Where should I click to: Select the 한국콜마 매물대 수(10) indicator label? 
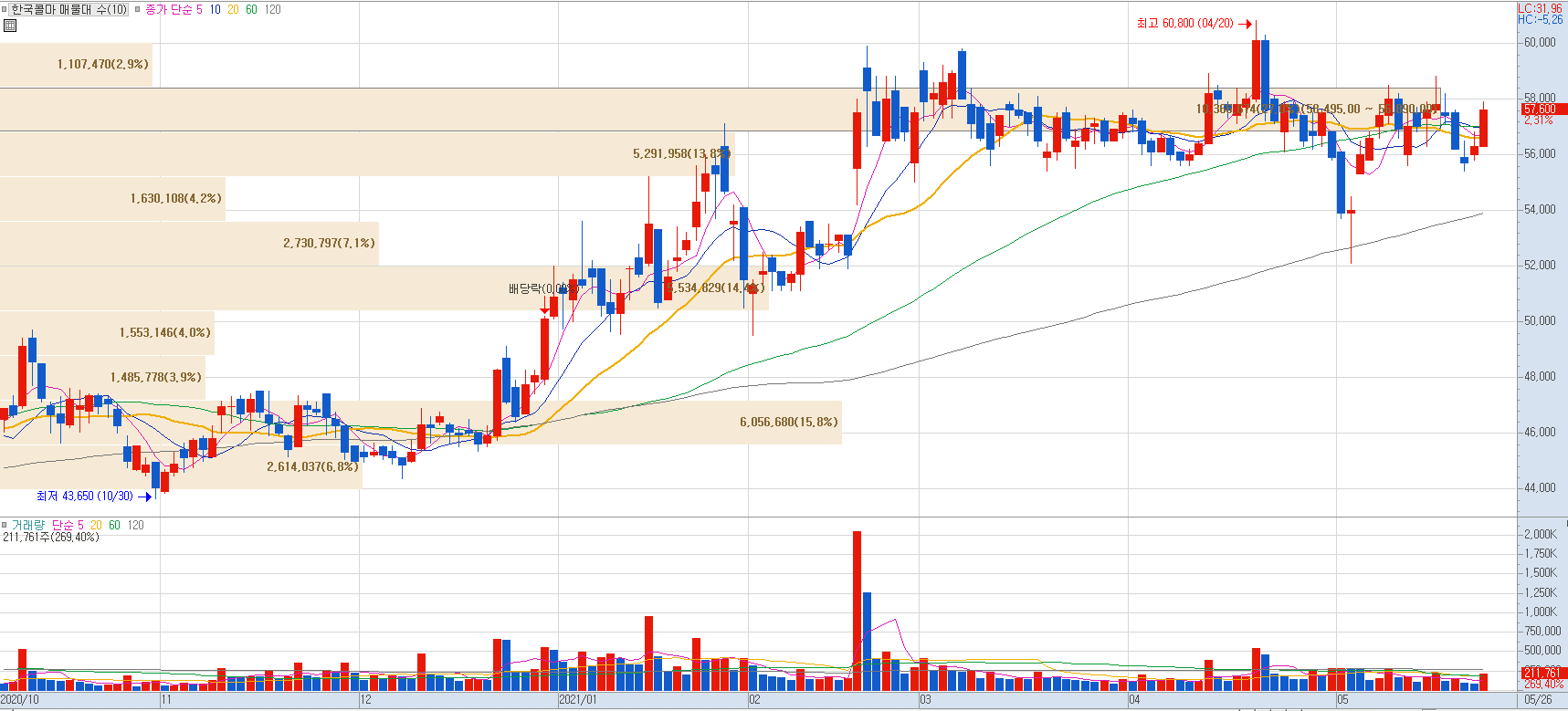[x=69, y=9]
